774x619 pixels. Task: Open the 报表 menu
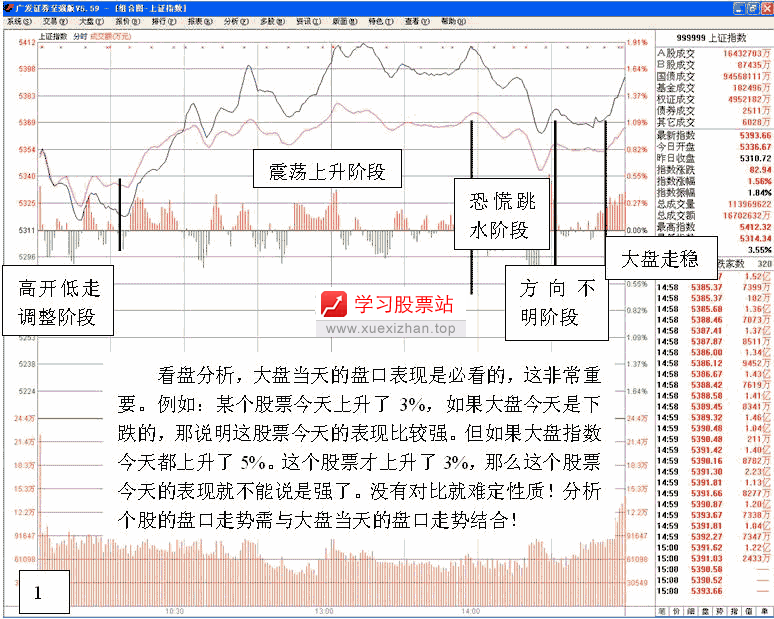point(200,21)
